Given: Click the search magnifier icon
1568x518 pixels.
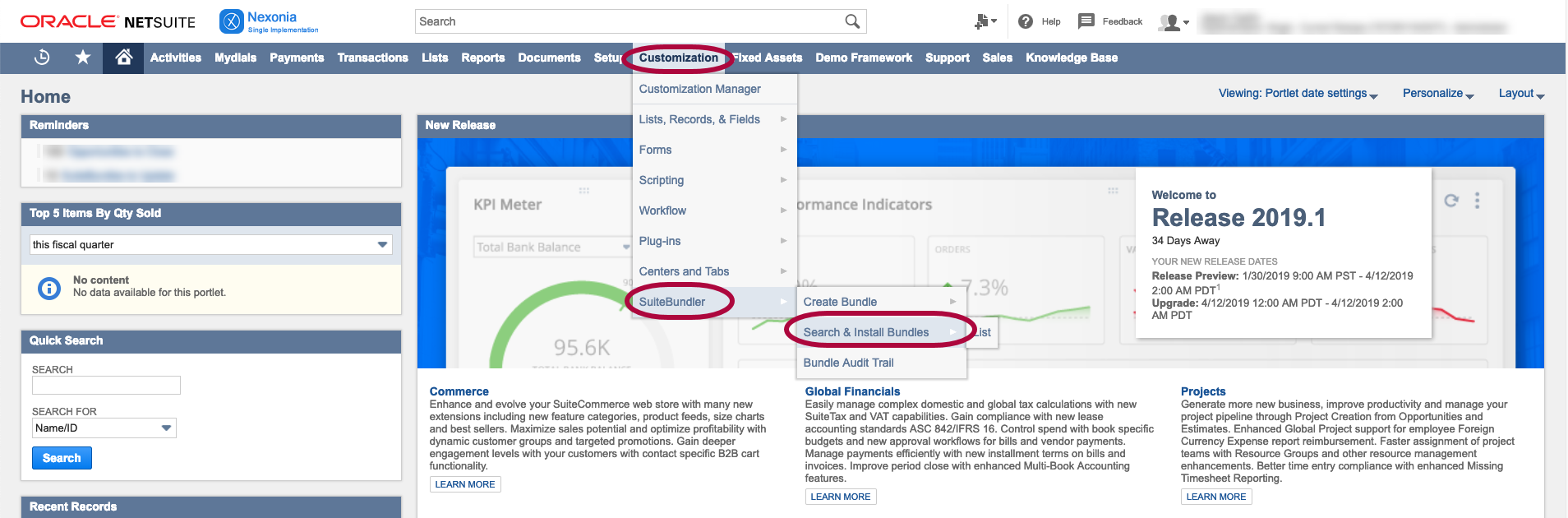Looking at the screenshot, I should (852, 21).
